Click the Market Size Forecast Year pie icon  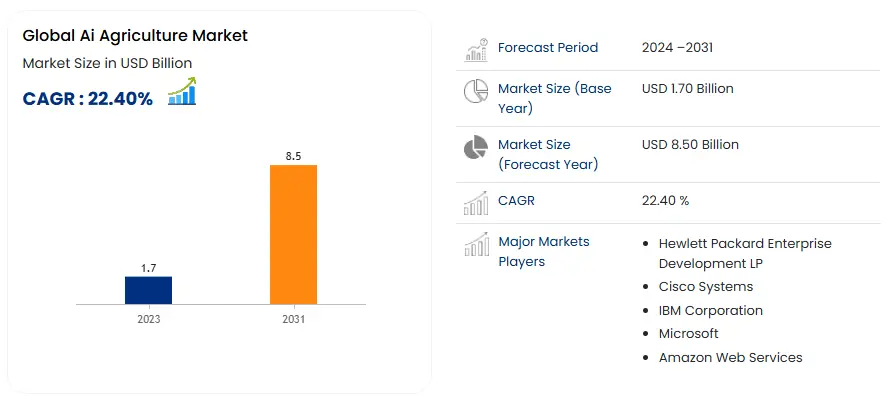tap(476, 147)
